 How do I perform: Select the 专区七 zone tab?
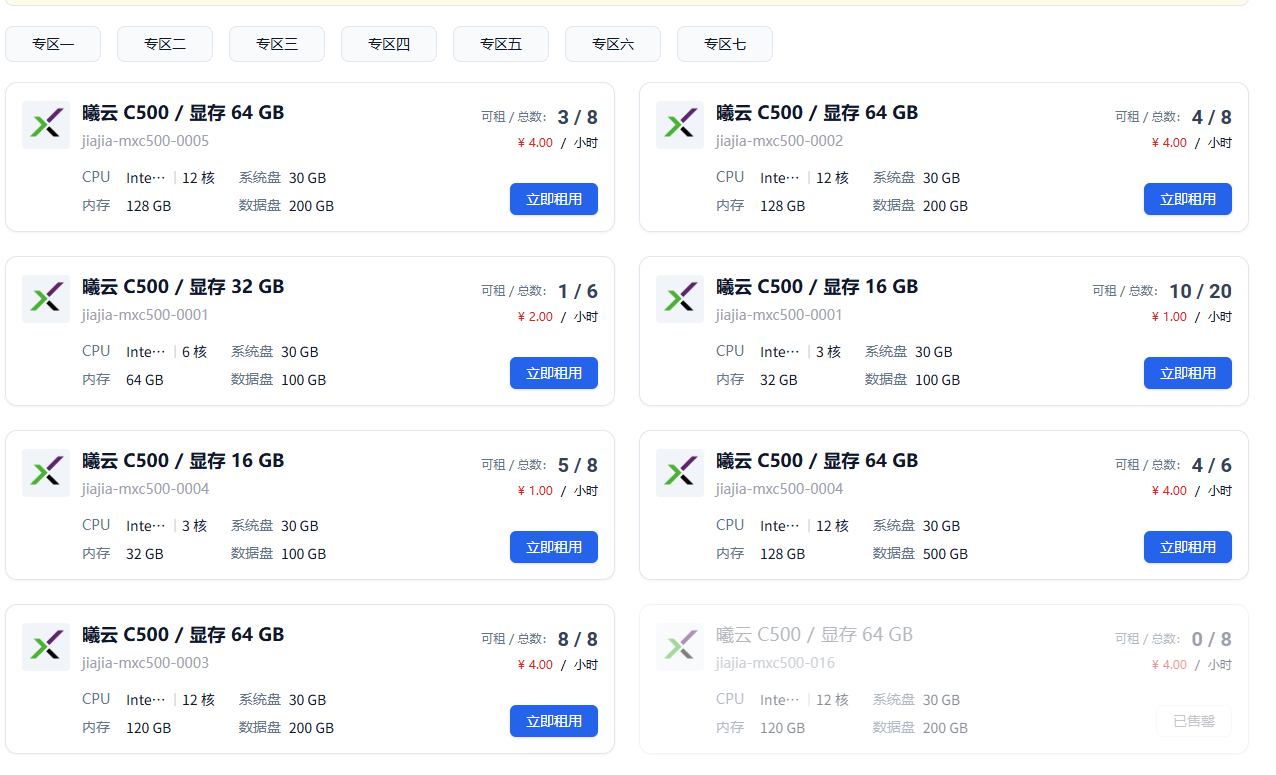(725, 44)
